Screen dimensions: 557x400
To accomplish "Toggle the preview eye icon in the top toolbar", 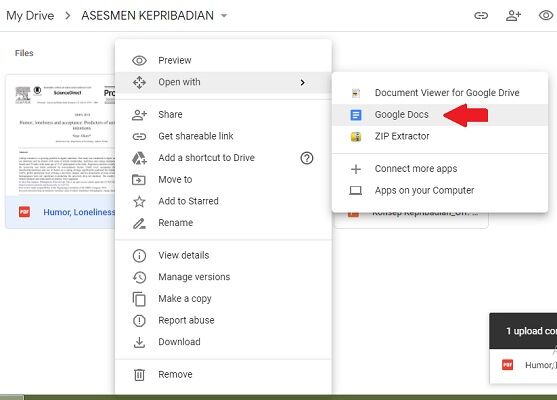I will point(546,15).
